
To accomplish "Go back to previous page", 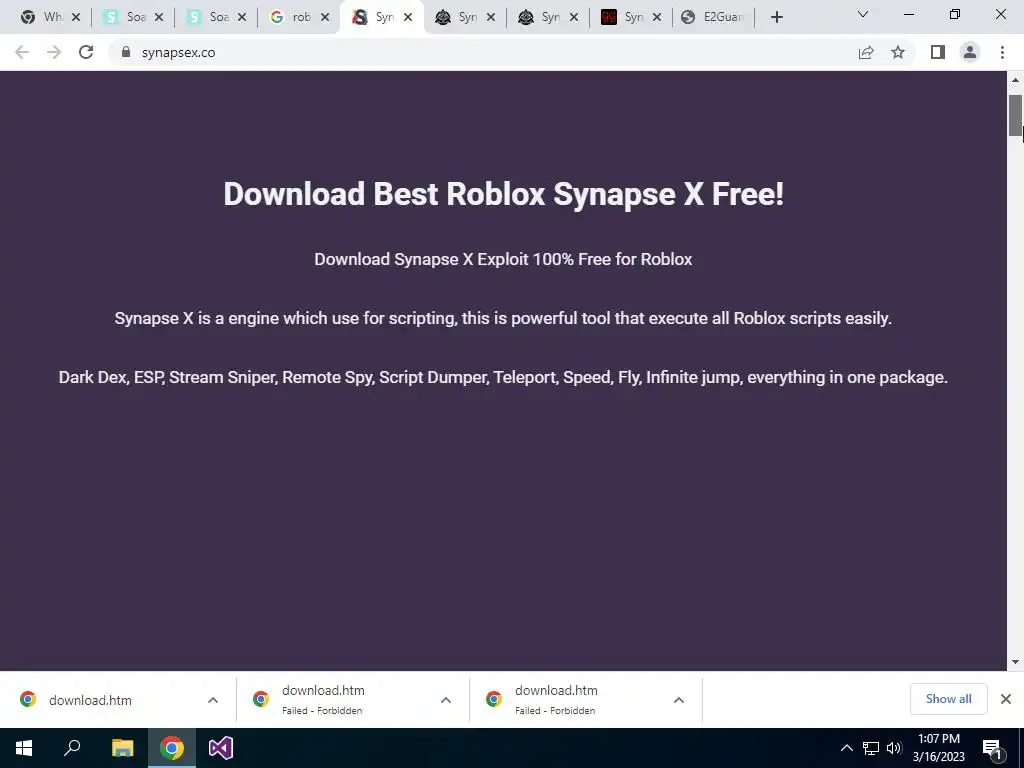I will [x=22, y=52].
